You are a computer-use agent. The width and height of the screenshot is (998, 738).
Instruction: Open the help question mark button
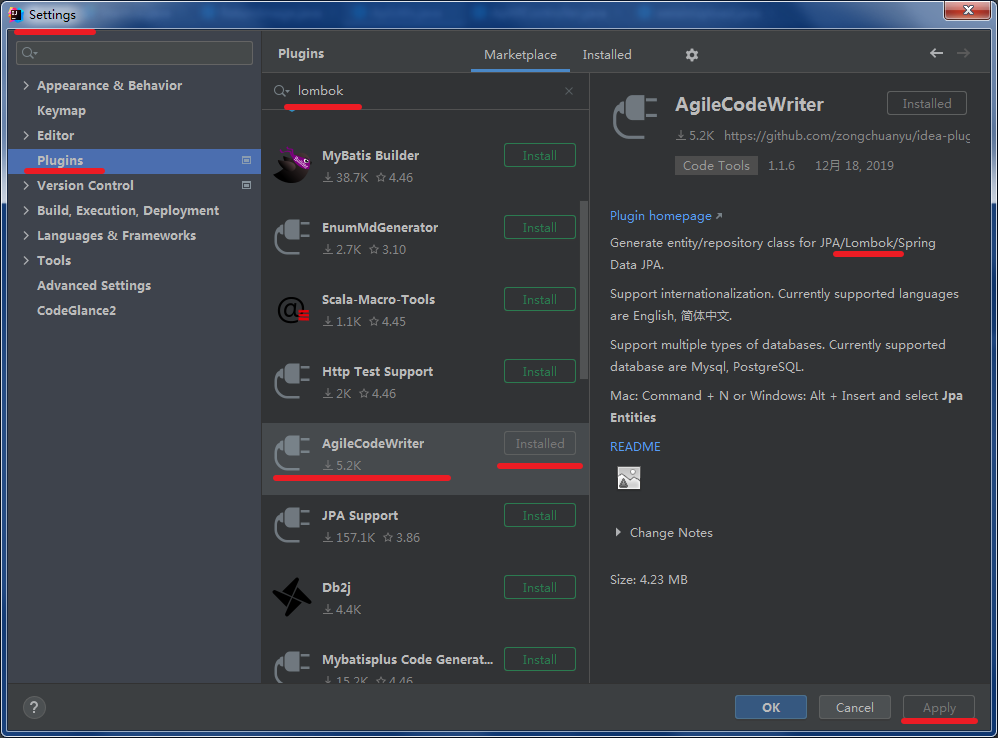pos(34,707)
